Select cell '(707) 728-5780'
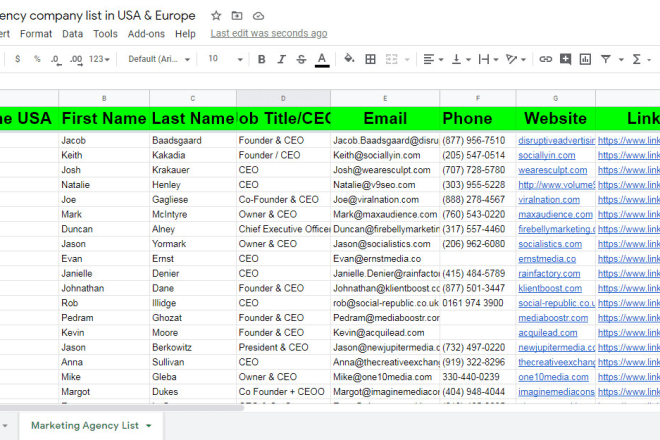This screenshot has height=440, width=660. click(x=478, y=170)
